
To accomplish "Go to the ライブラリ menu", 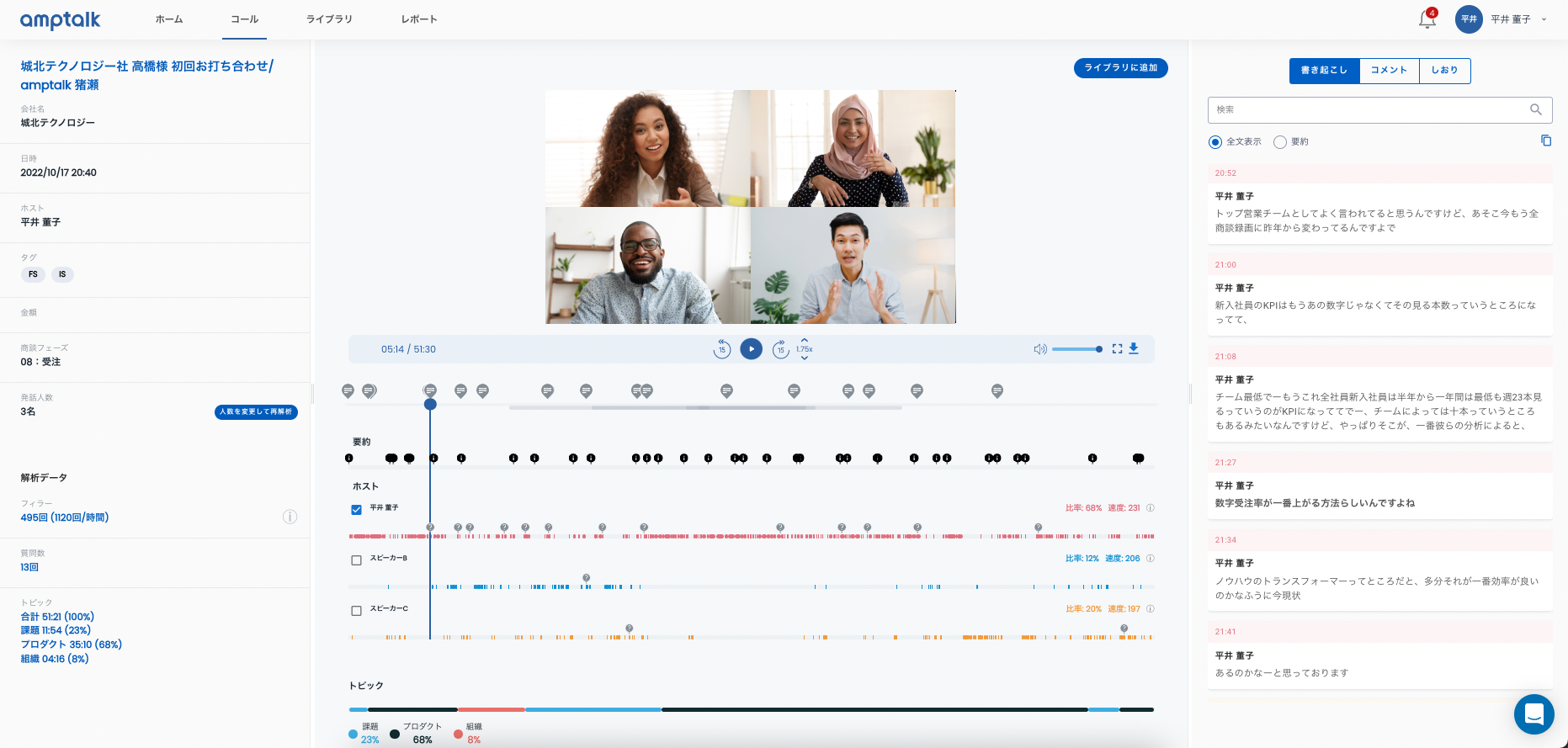I will pyautogui.click(x=329, y=19).
